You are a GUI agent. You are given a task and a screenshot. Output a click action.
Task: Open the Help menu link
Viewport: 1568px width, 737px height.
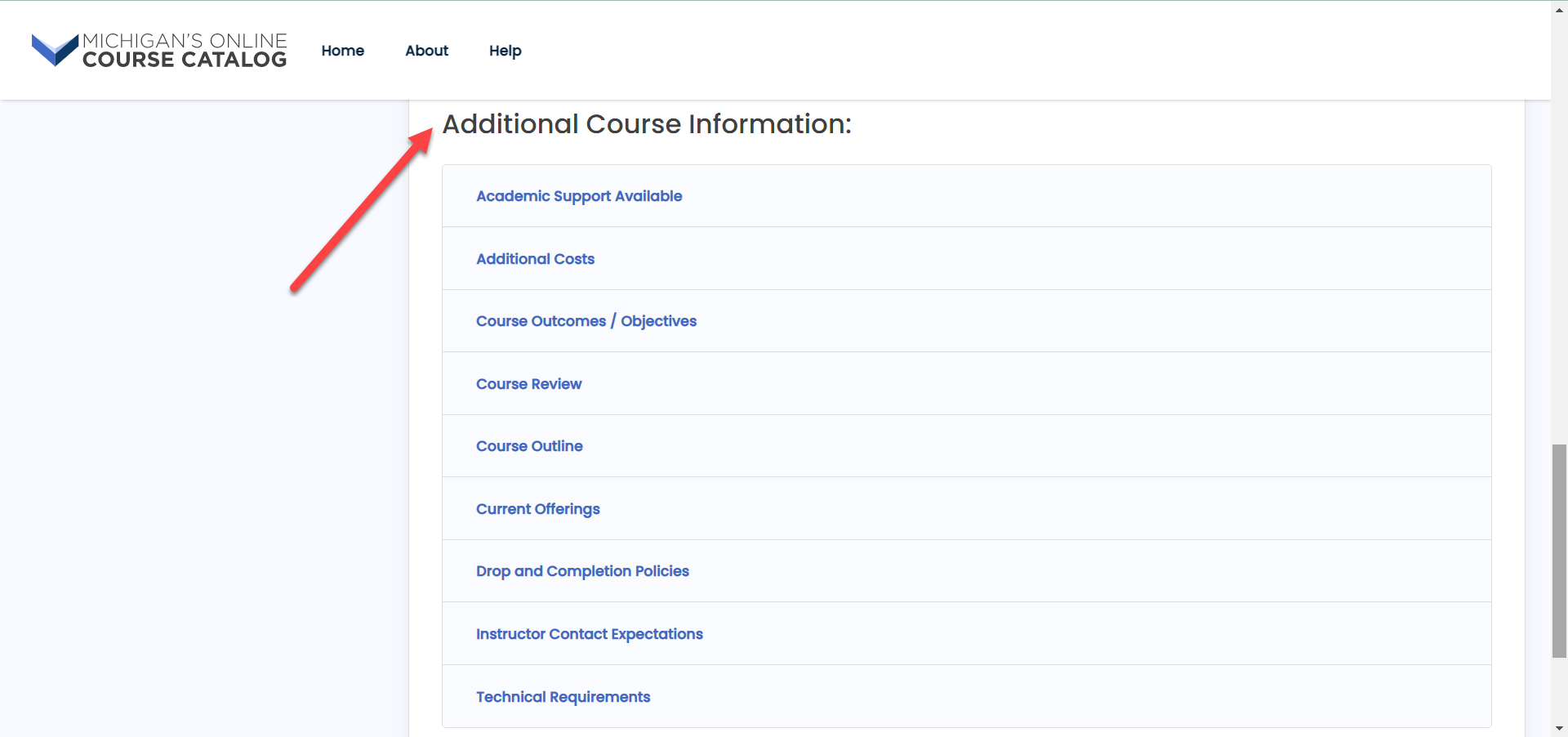(506, 51)
